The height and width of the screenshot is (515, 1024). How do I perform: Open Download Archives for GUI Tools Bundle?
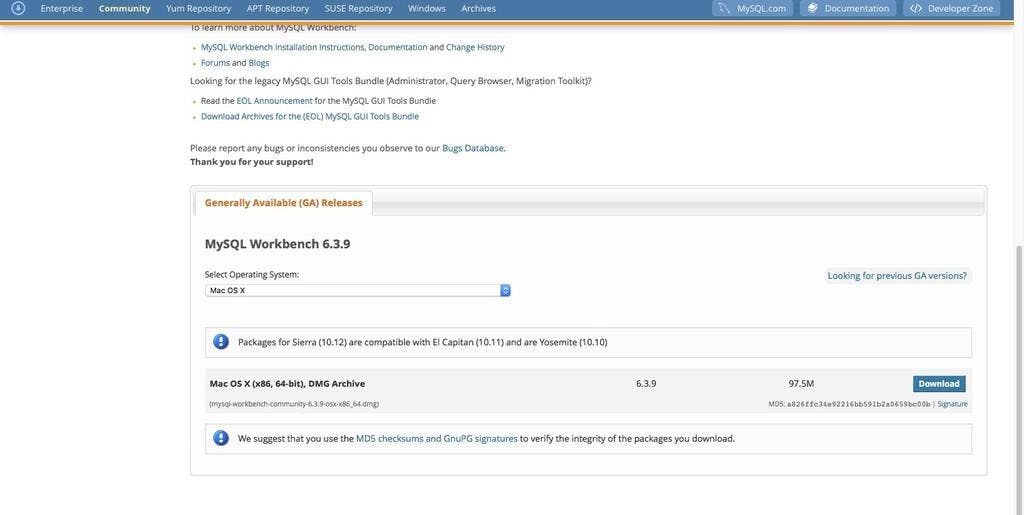click(310, 116)
